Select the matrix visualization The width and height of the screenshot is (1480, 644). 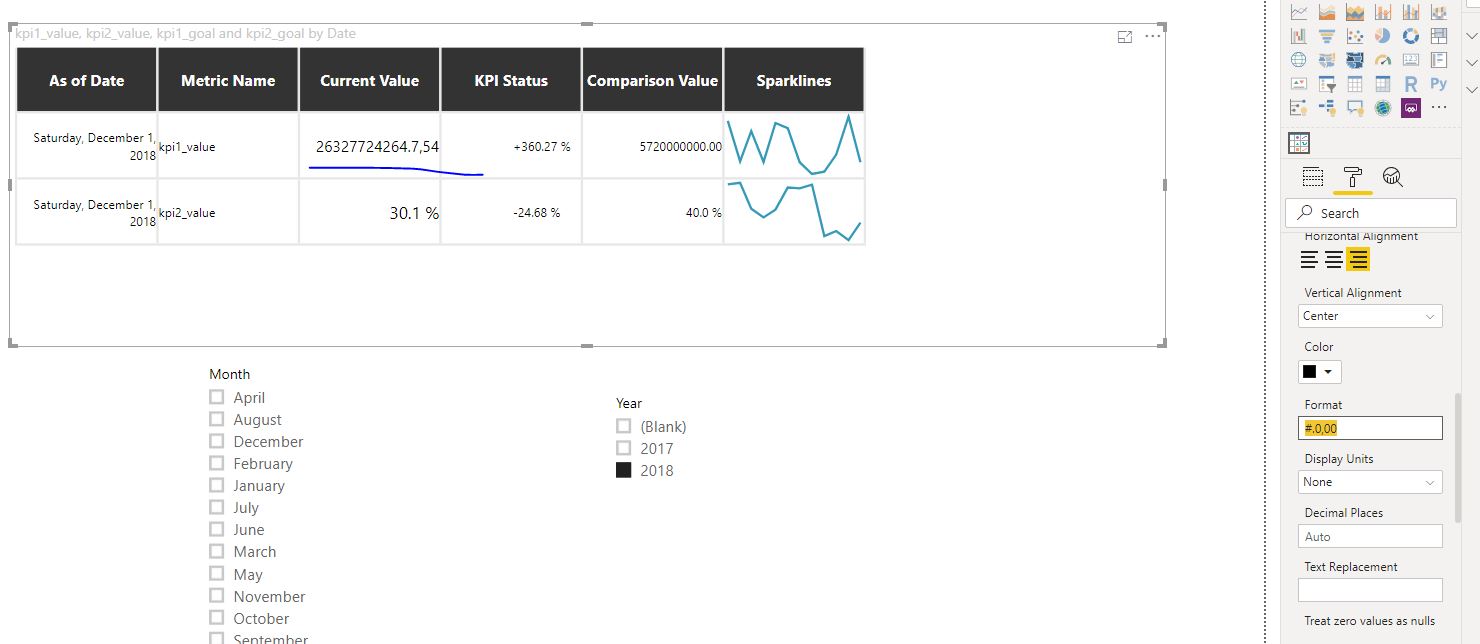pos(1383,84)
